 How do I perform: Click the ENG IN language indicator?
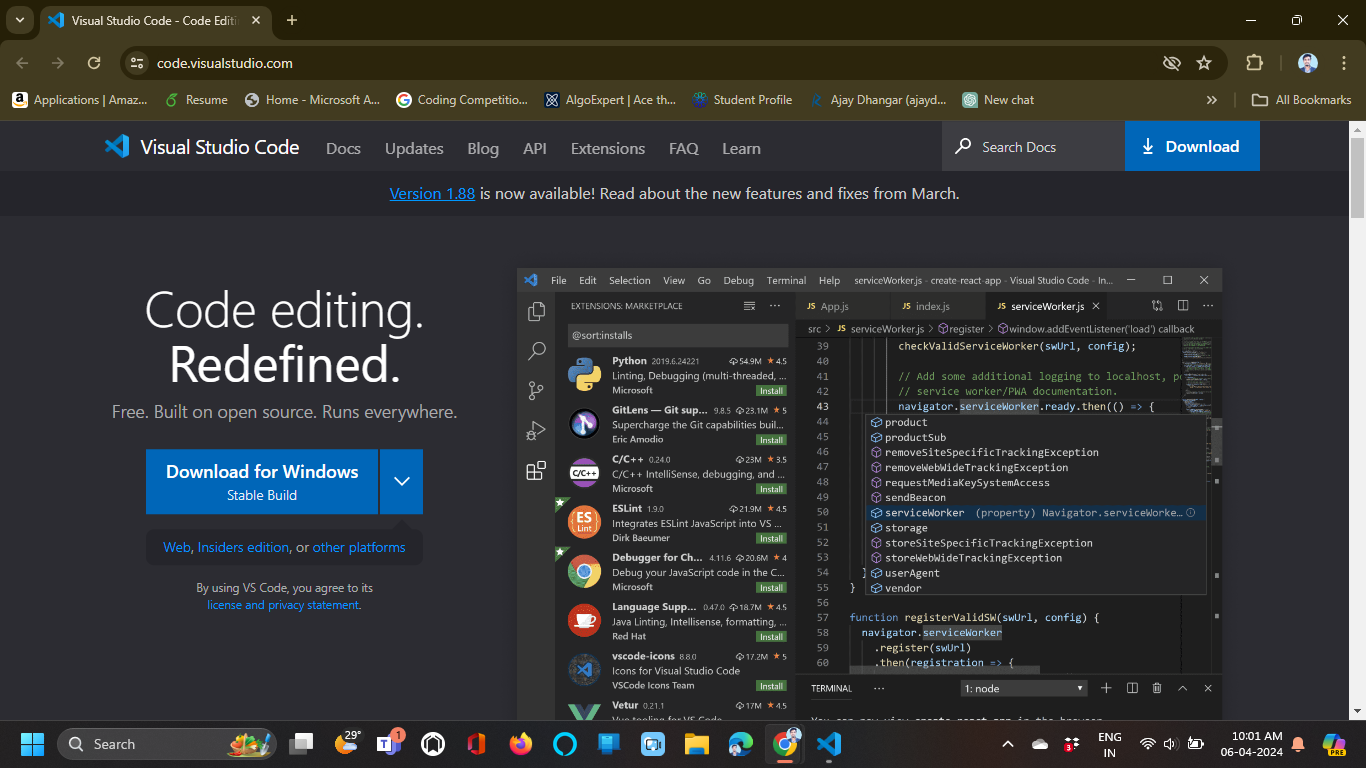[x=1110, y=744]
